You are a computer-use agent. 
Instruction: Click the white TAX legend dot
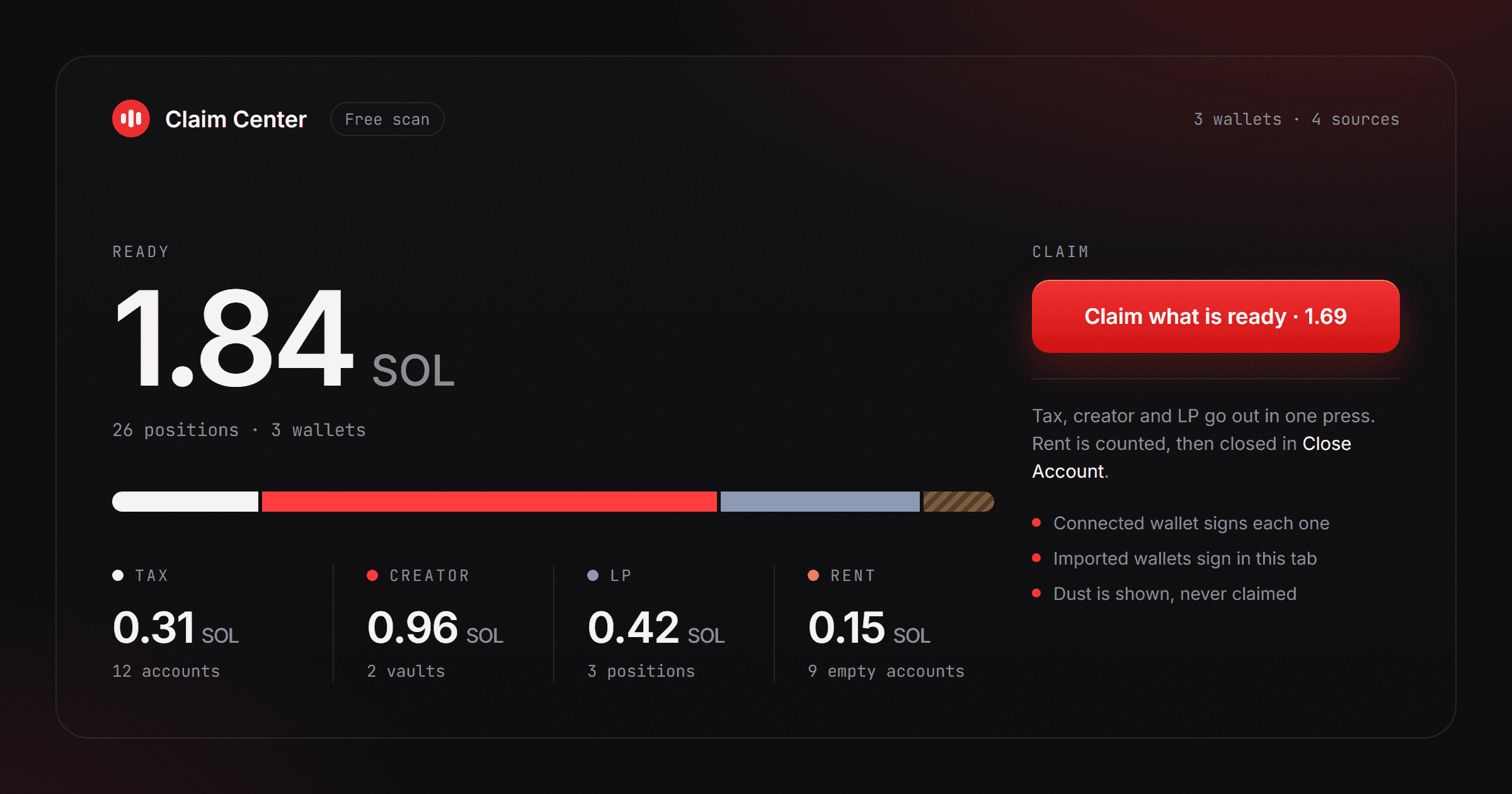118,575
